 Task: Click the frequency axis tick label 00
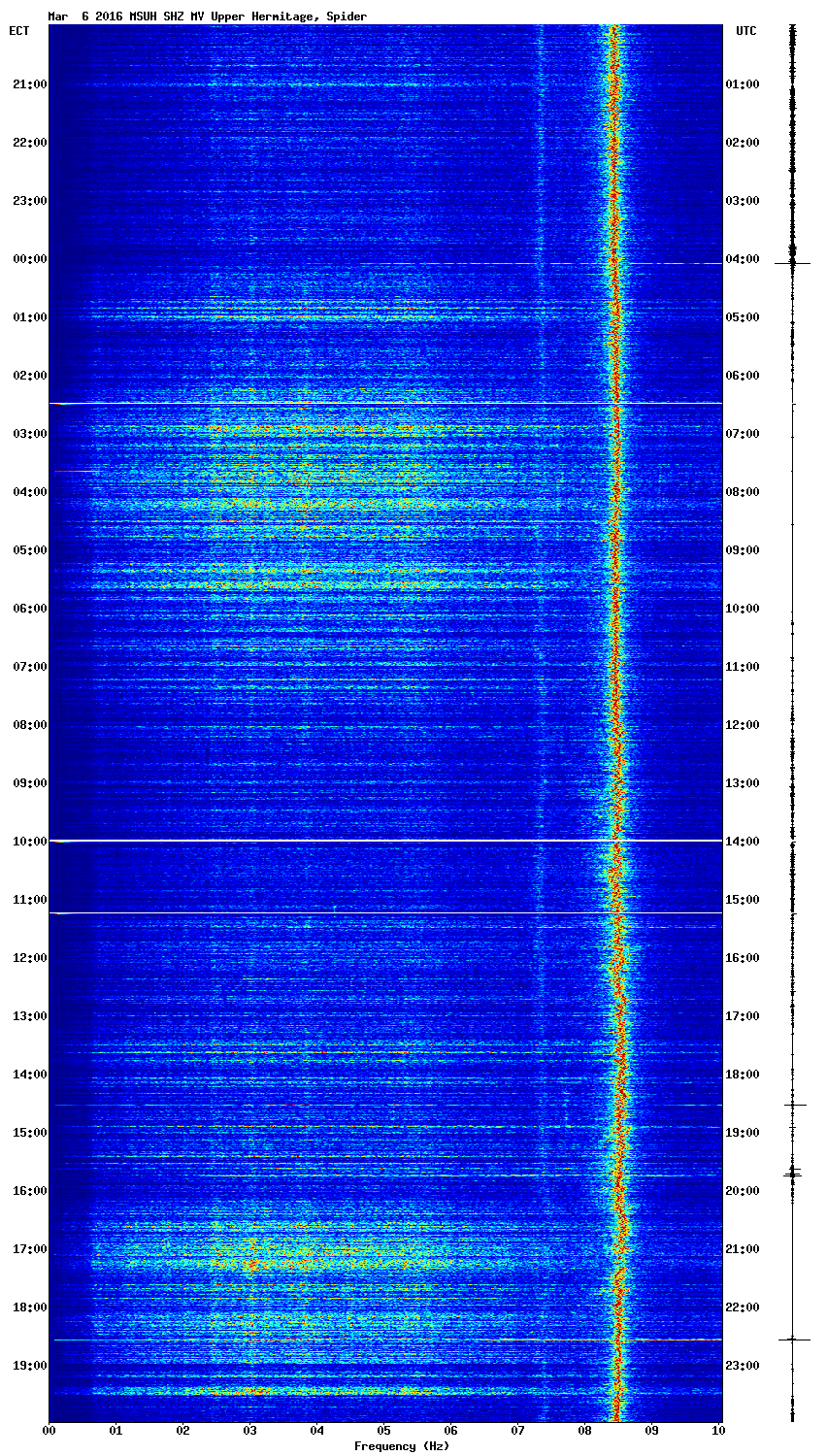(49, 1430)
